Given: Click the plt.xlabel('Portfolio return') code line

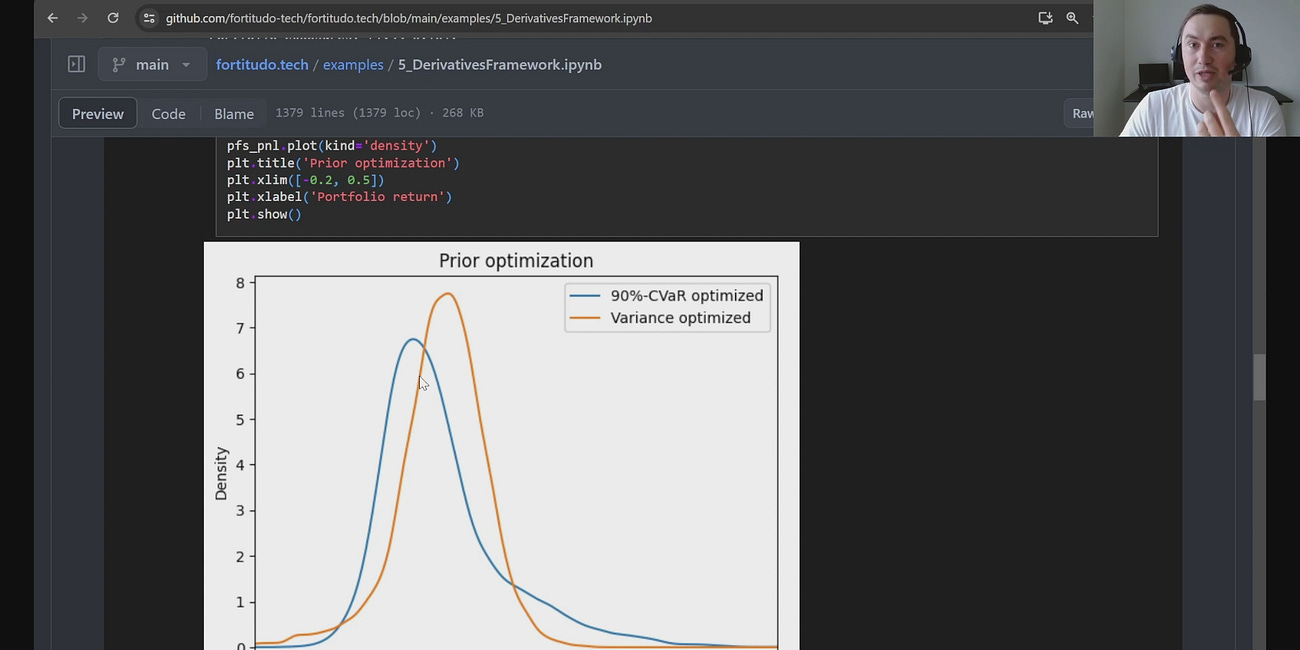Looking at the screenshot, I should (339, 197).
